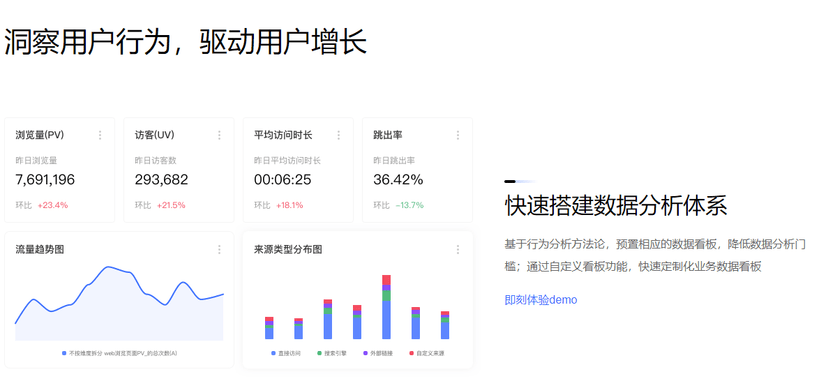Select the 流量趋势图 chart title
The height and width of the screenshot is (384, 828).
(40, 249)
